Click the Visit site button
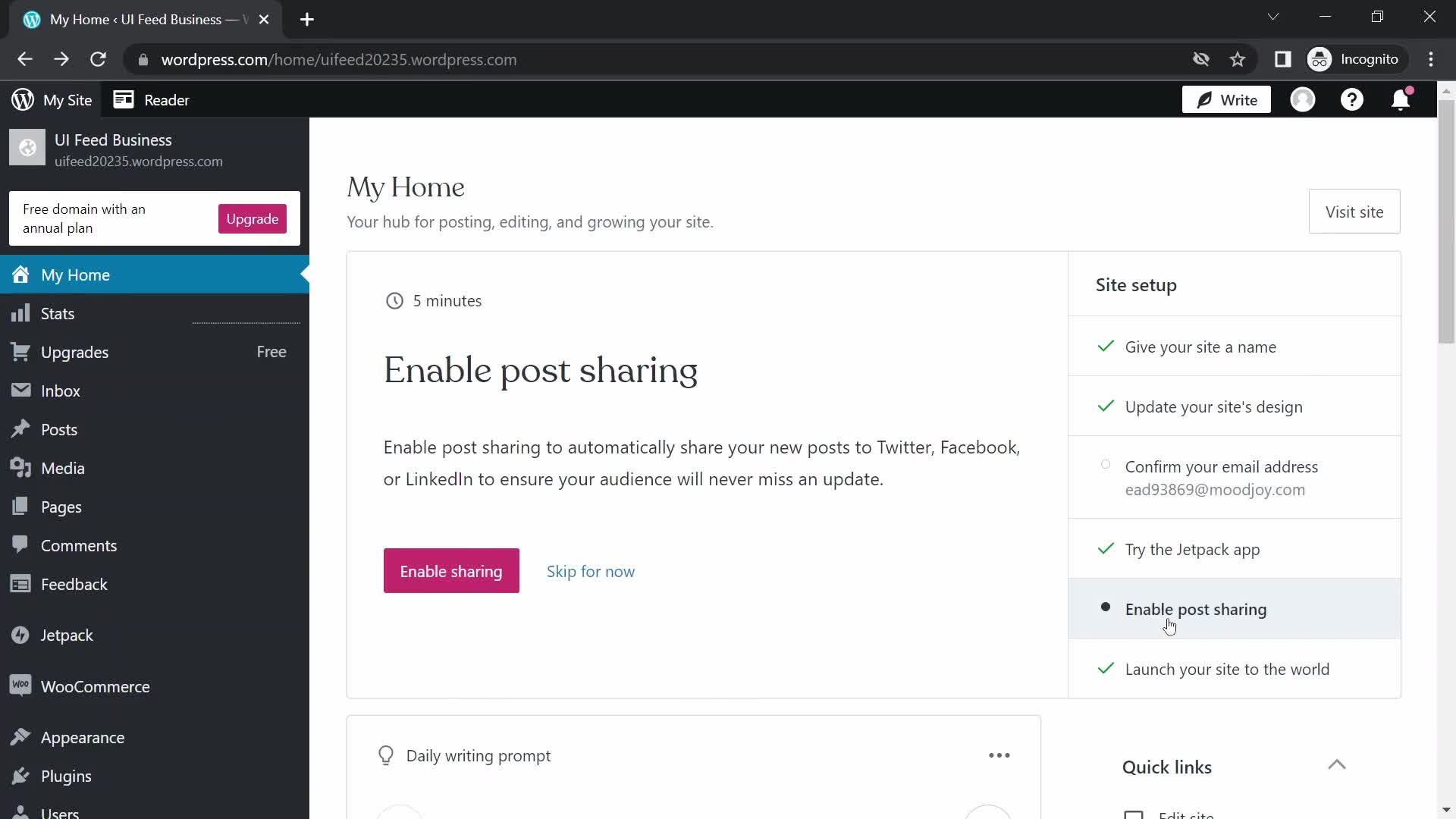1456x819 pixels. pyautogui.click(x=1354, y=211)
